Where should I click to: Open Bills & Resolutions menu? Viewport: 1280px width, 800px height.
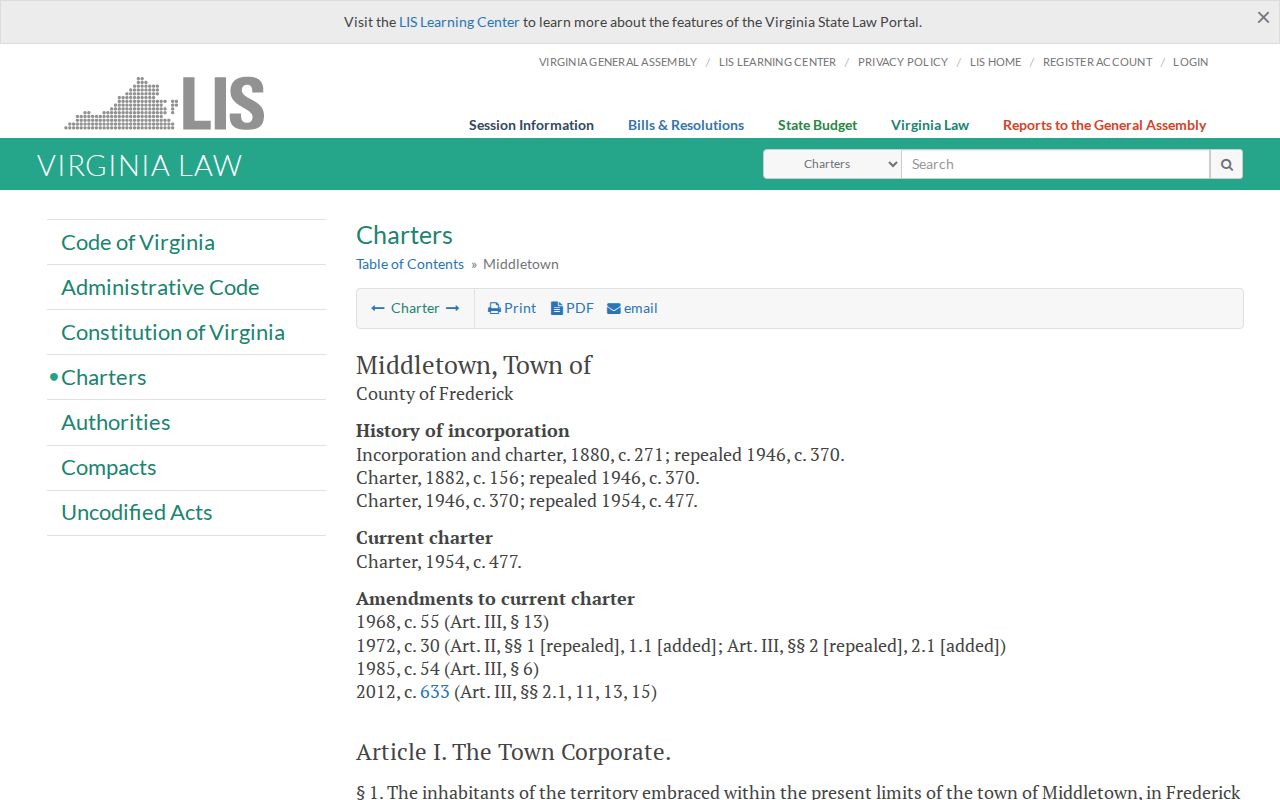(x=686, y=125)
